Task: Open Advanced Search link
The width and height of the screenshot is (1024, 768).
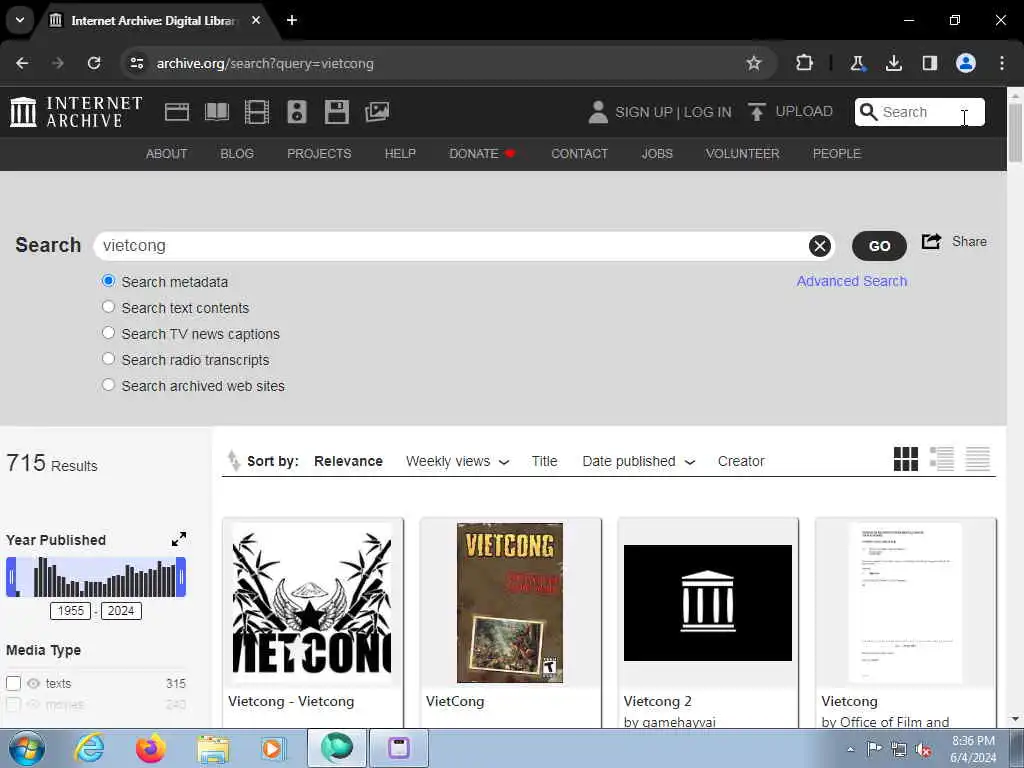Action: click(x=852, y=281)
